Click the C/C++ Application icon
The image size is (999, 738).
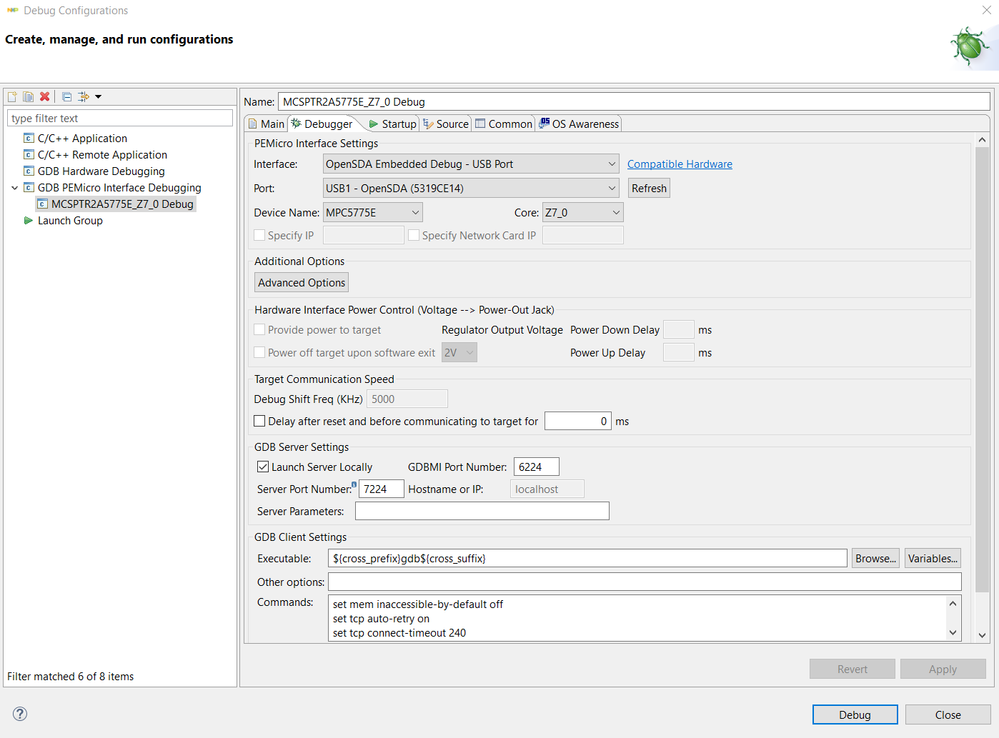pyautogui.click(x=28, y=139)
